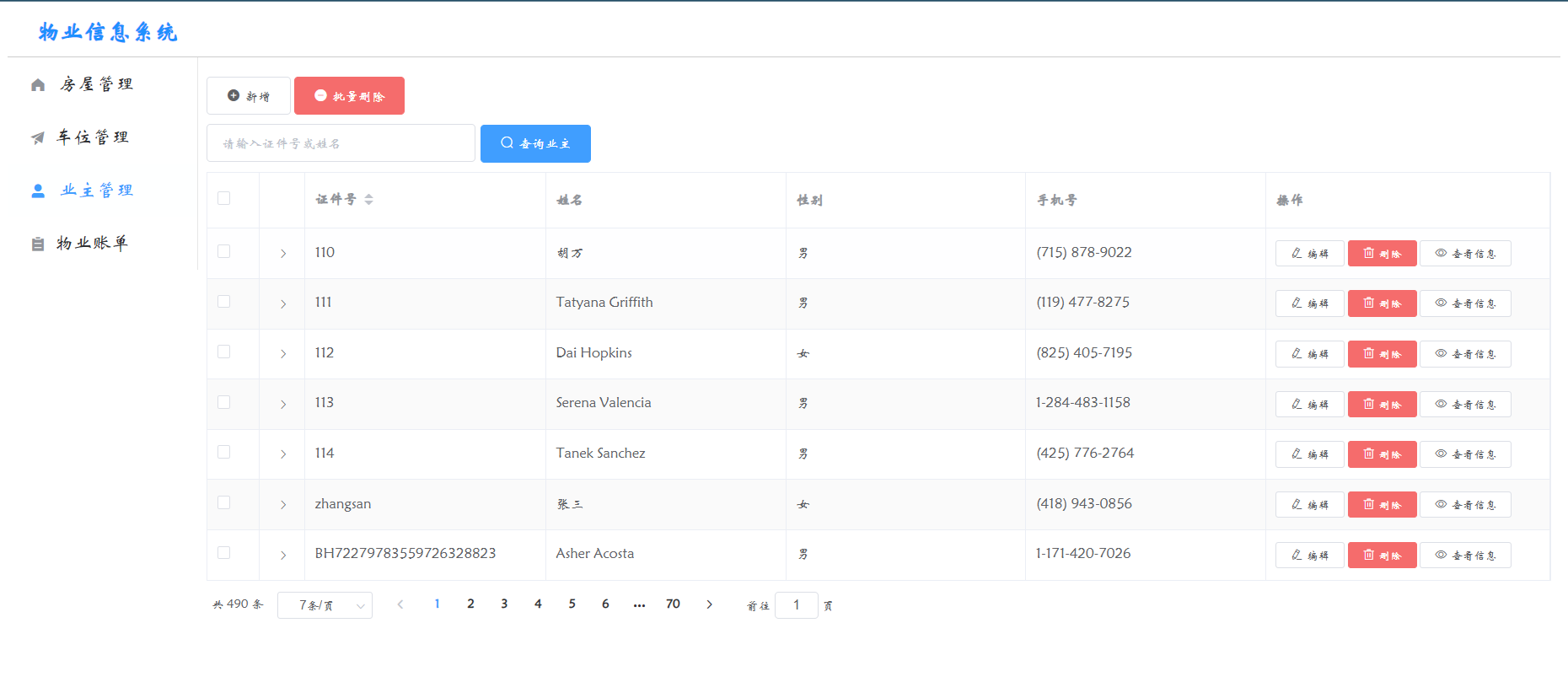
Task: Delete the Tatyana Griffith record
Action: click(1382, 303)
